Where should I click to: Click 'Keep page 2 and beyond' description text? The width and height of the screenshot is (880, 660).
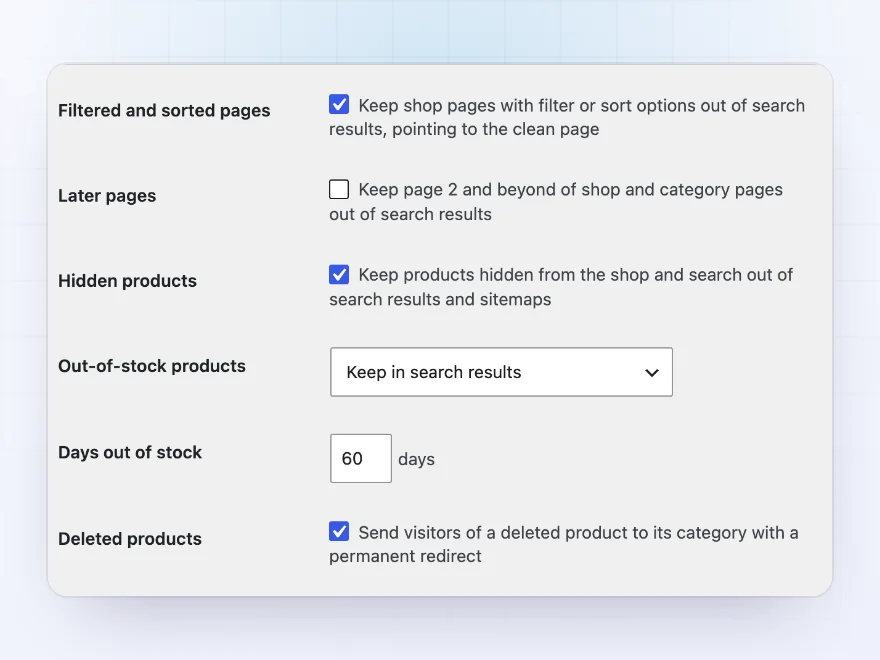click(x=556, y=201)
